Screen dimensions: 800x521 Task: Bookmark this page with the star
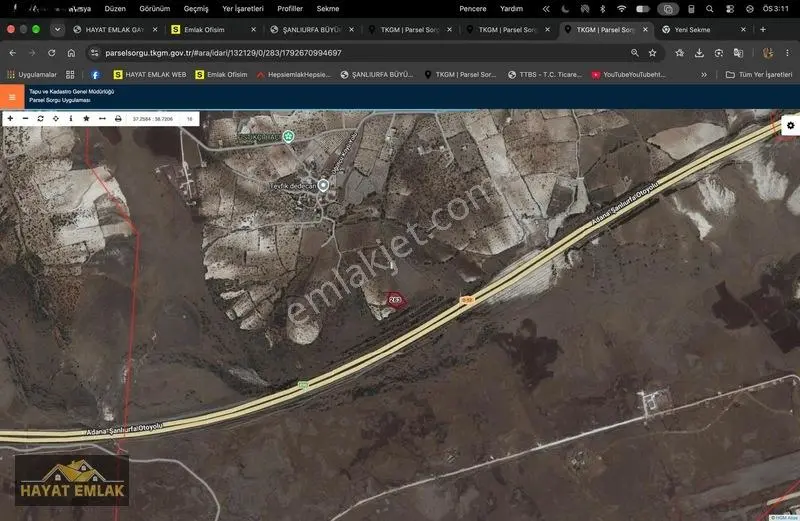click(653, 53)
